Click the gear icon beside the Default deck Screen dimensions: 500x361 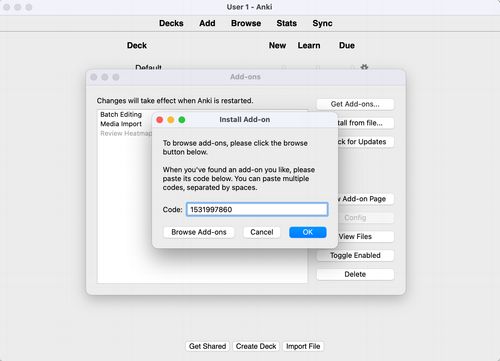[364, 67]
